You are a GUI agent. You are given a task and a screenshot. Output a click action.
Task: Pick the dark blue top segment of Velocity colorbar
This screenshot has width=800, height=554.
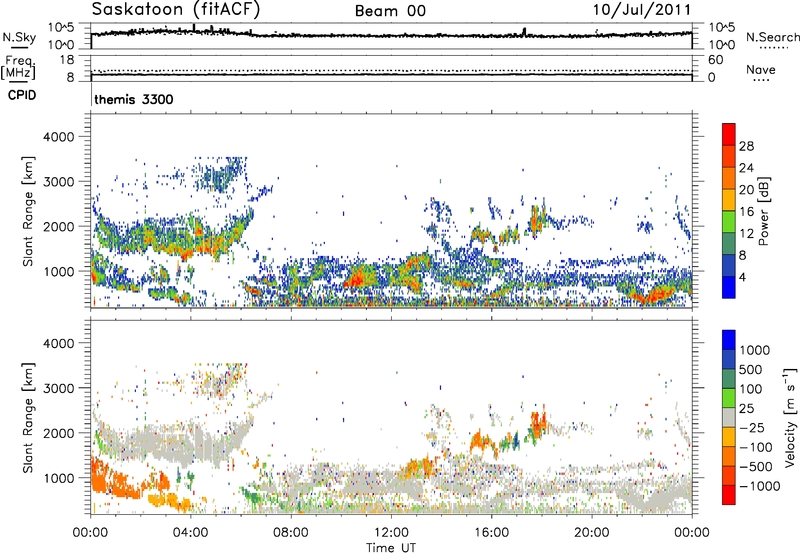(729, 340)
